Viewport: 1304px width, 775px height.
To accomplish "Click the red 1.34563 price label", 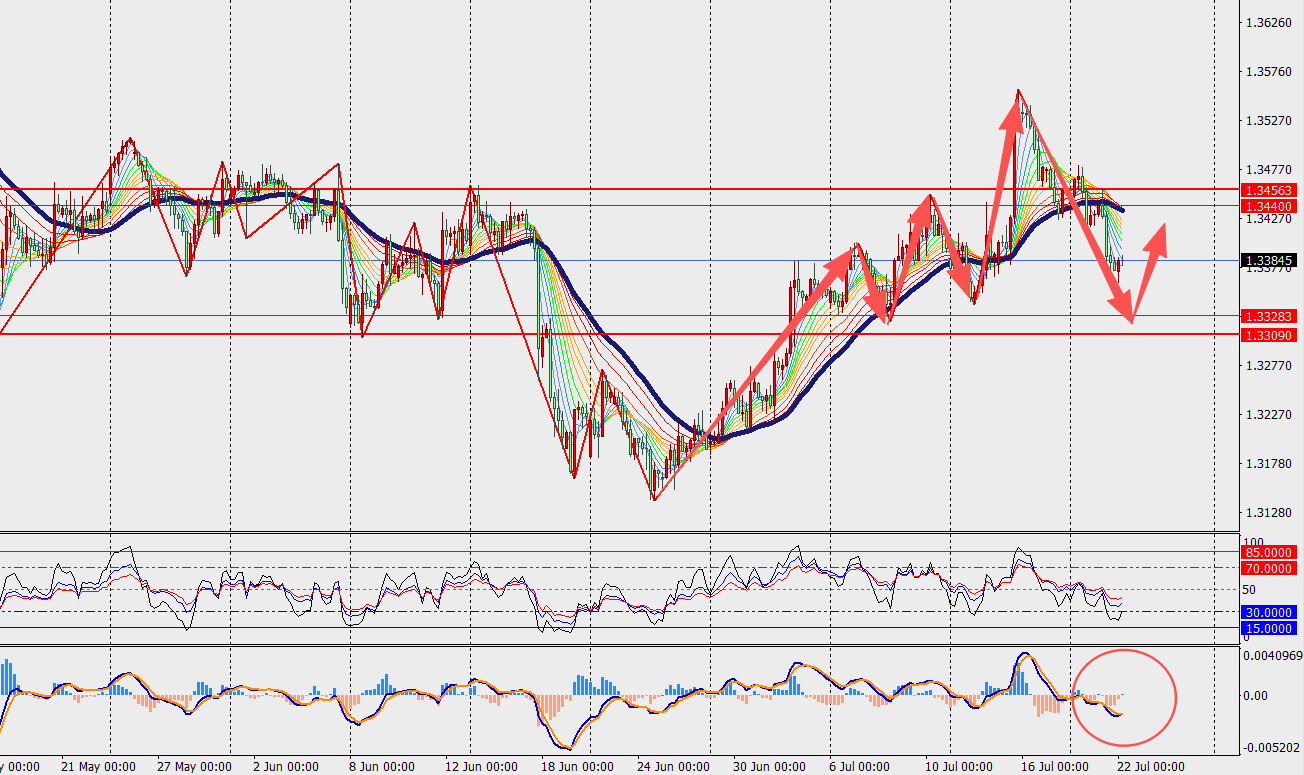I will [1269, 190].
